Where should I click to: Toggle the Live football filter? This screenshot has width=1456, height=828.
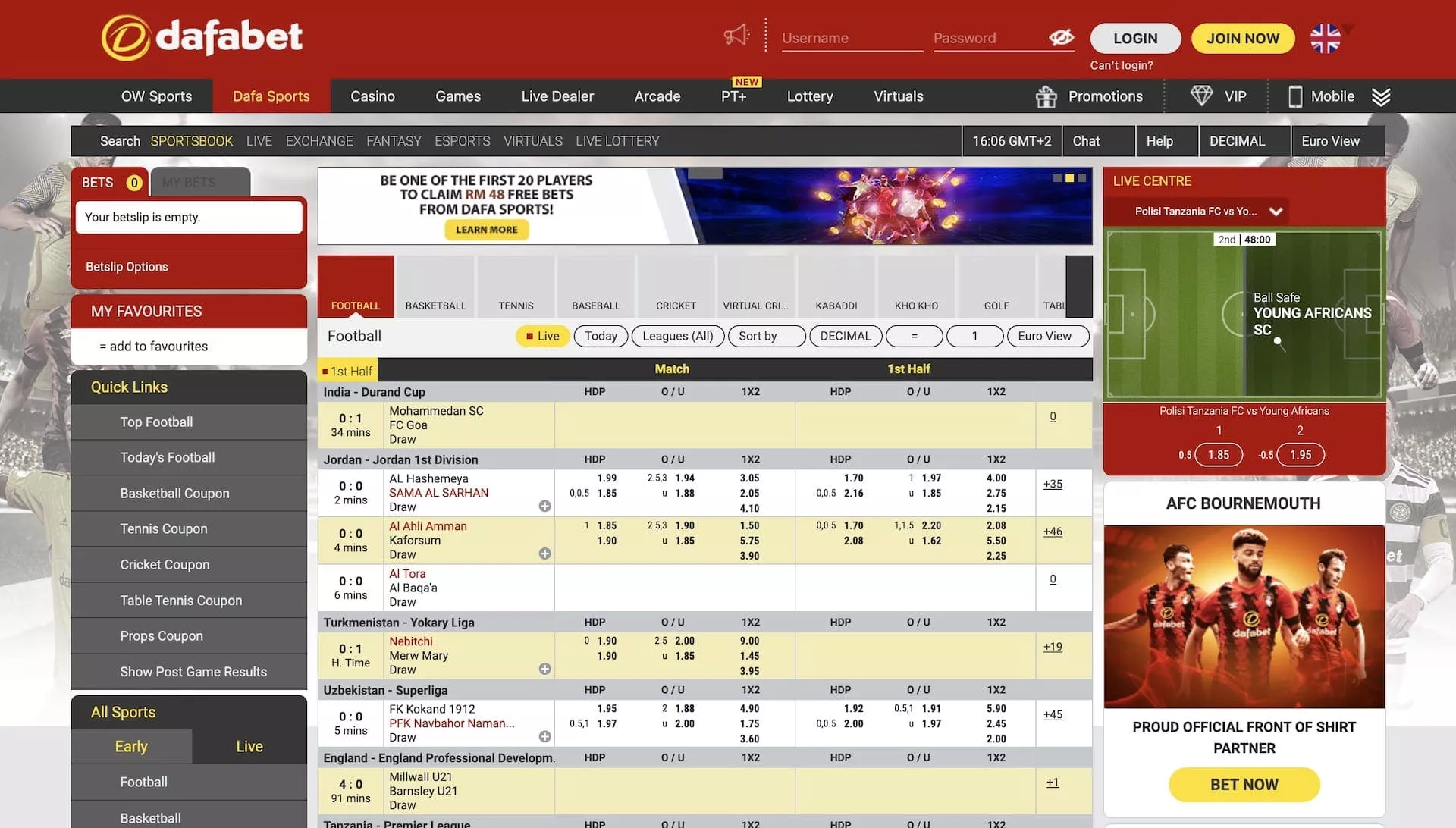(541, 336)
